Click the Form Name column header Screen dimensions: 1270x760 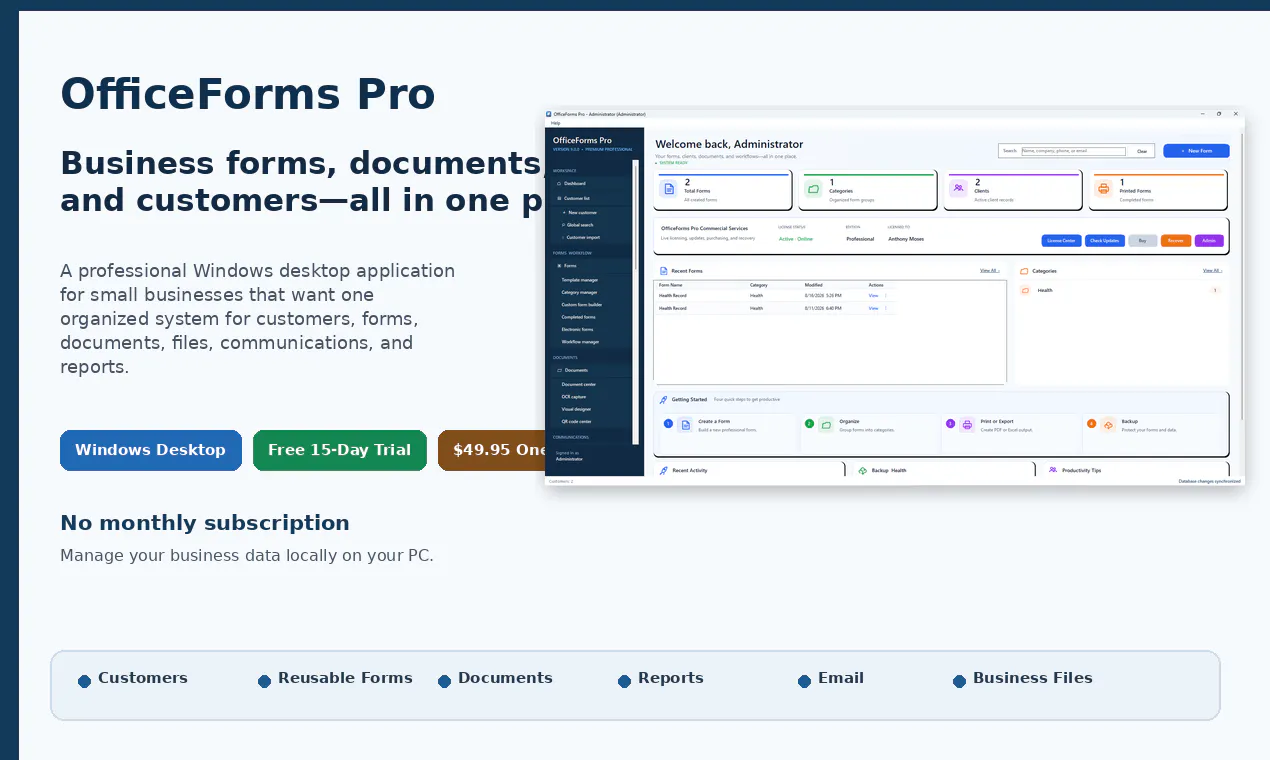671,285
